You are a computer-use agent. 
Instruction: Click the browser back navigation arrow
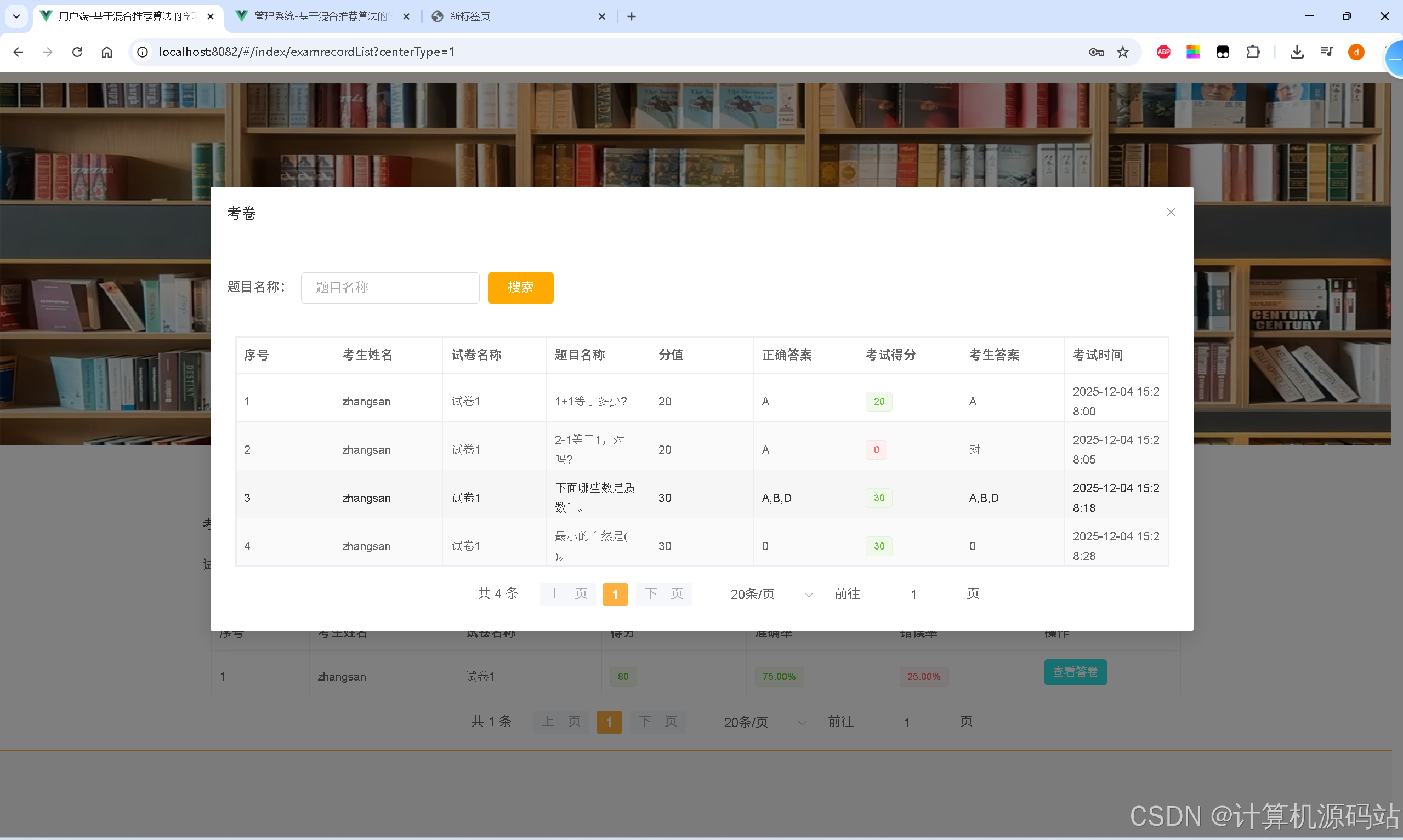coord(19,52)
